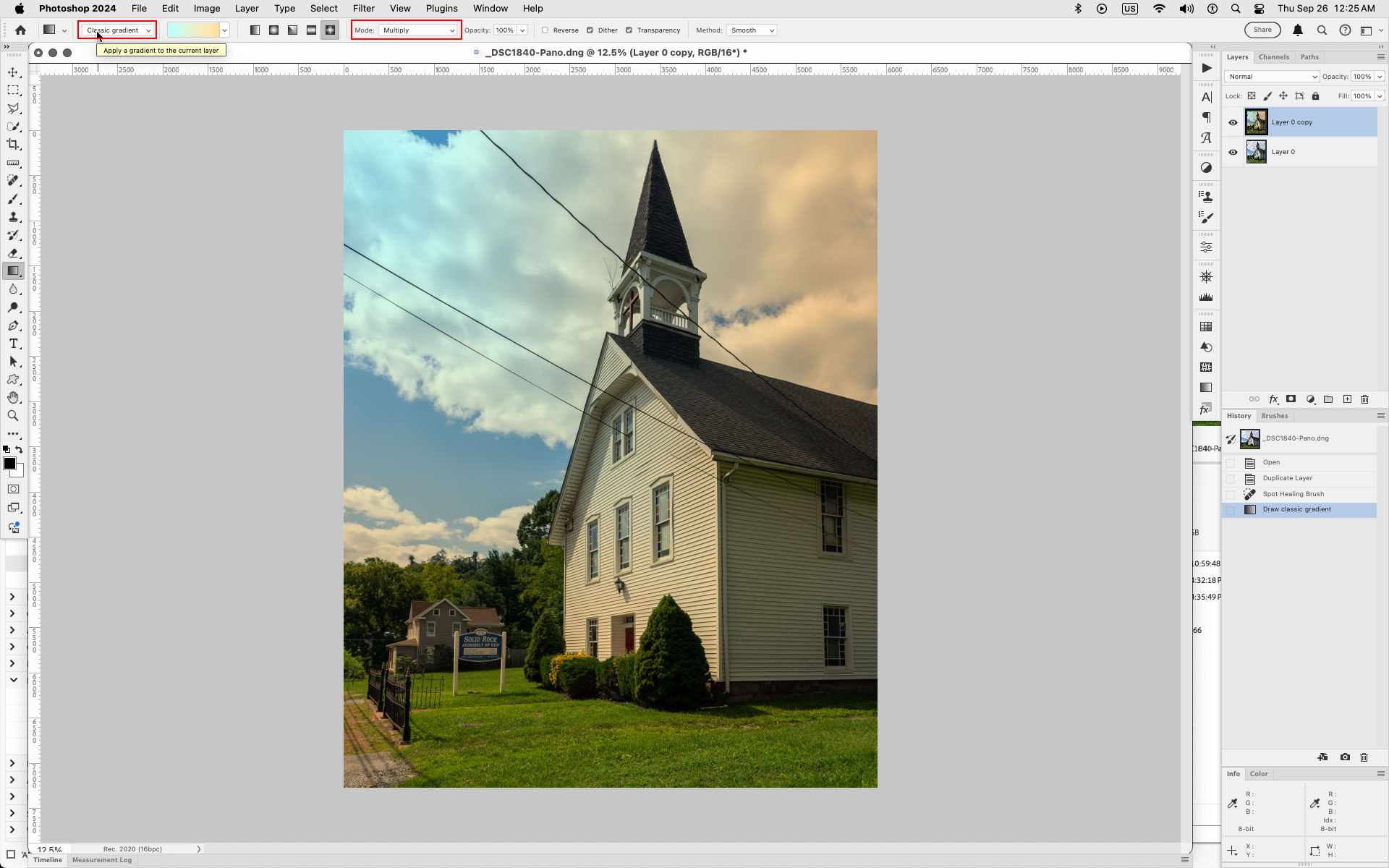Click the Share button

pos(1262,30)
